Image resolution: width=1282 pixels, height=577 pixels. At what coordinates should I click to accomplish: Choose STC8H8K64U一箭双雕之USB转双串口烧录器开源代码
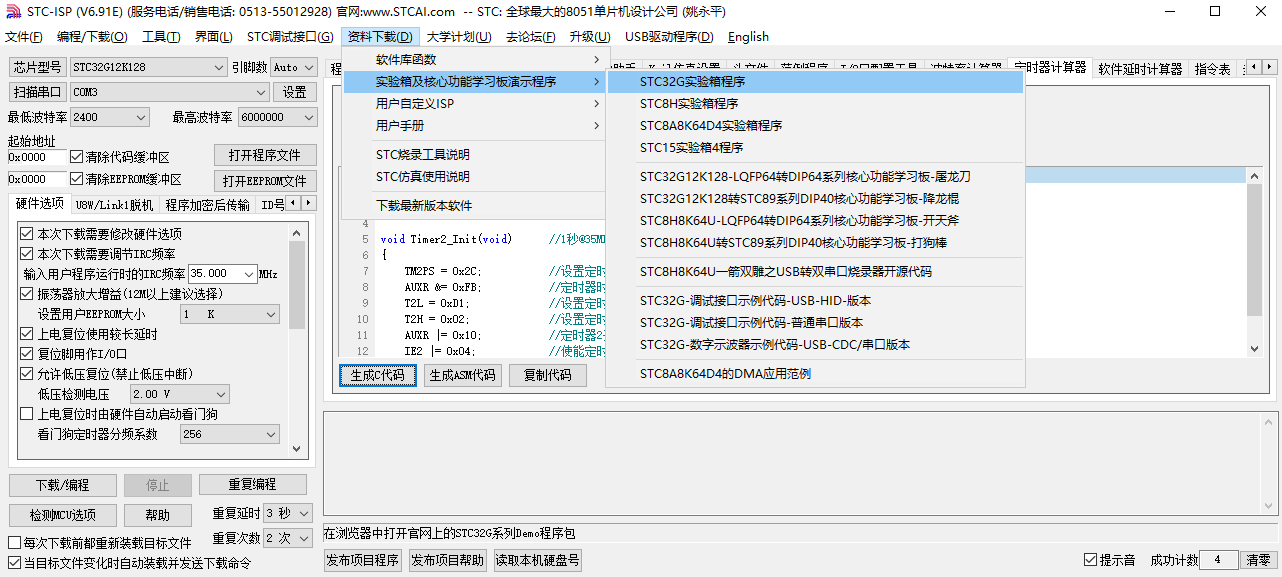[x=815, y=272]
